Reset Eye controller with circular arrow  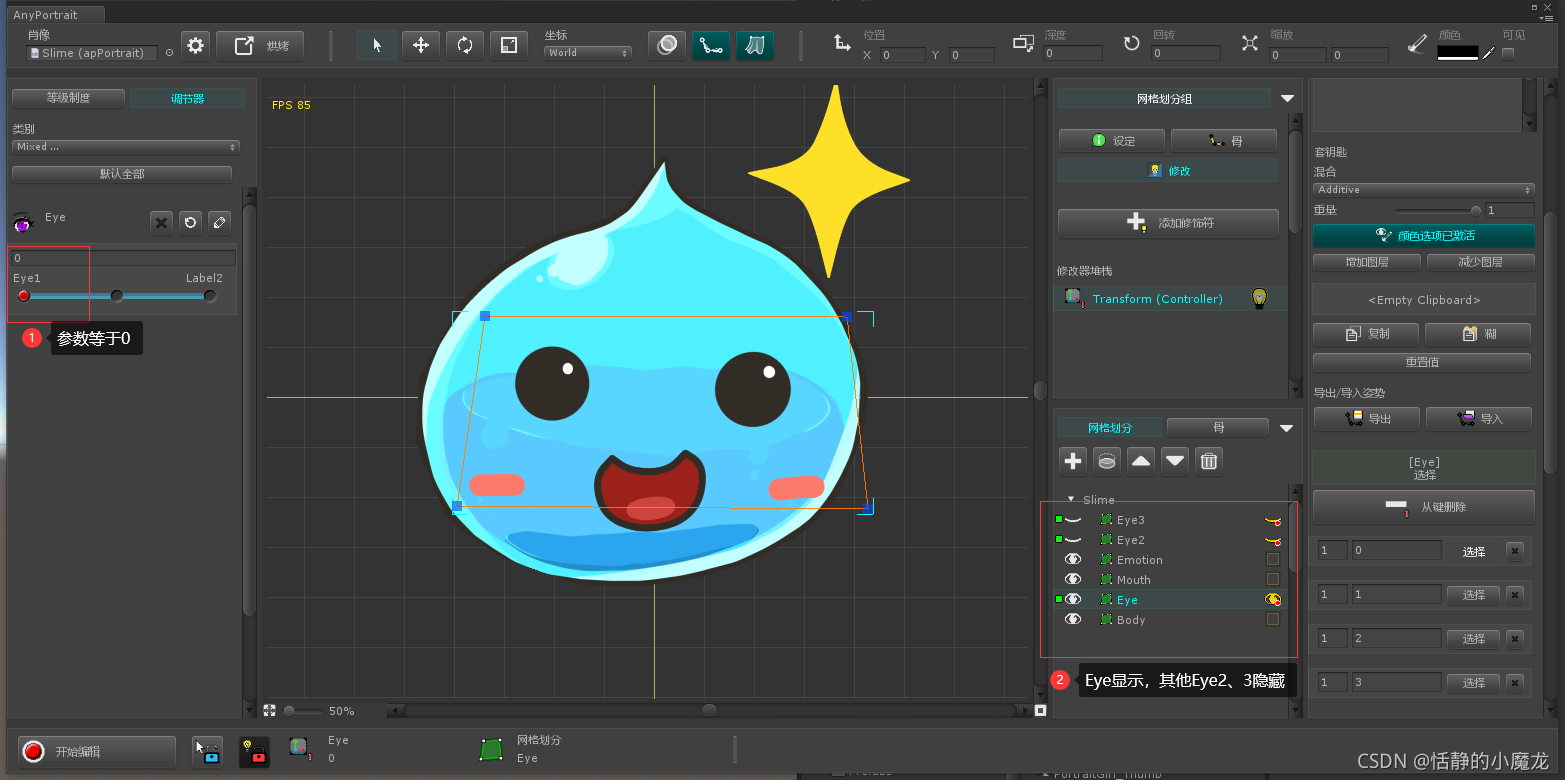point(190,223)
